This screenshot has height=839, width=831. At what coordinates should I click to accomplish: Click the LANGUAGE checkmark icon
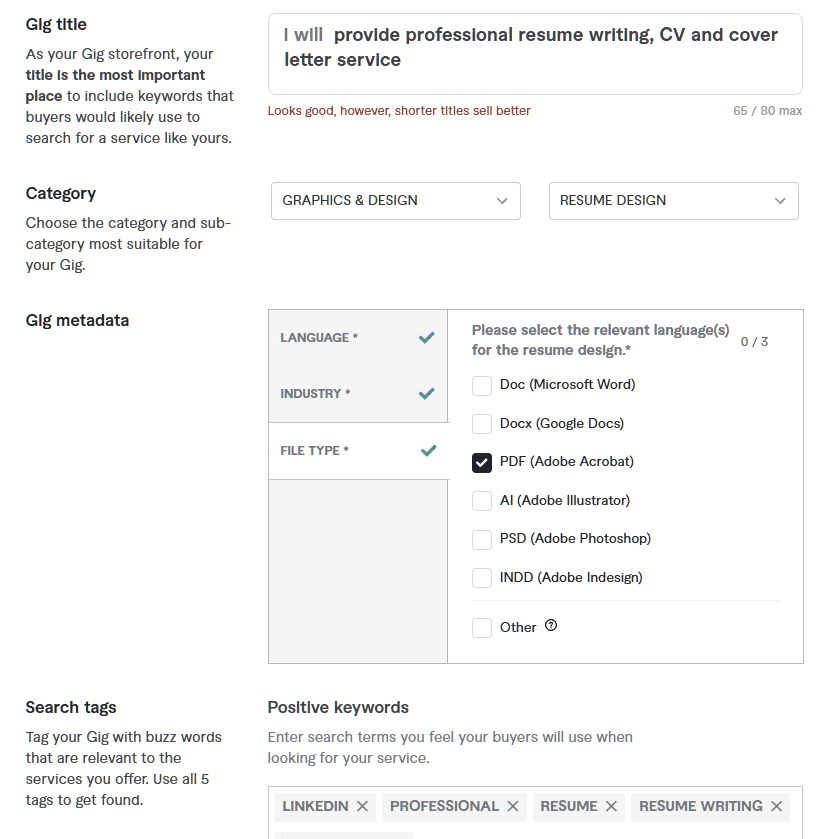click(426, 338)
